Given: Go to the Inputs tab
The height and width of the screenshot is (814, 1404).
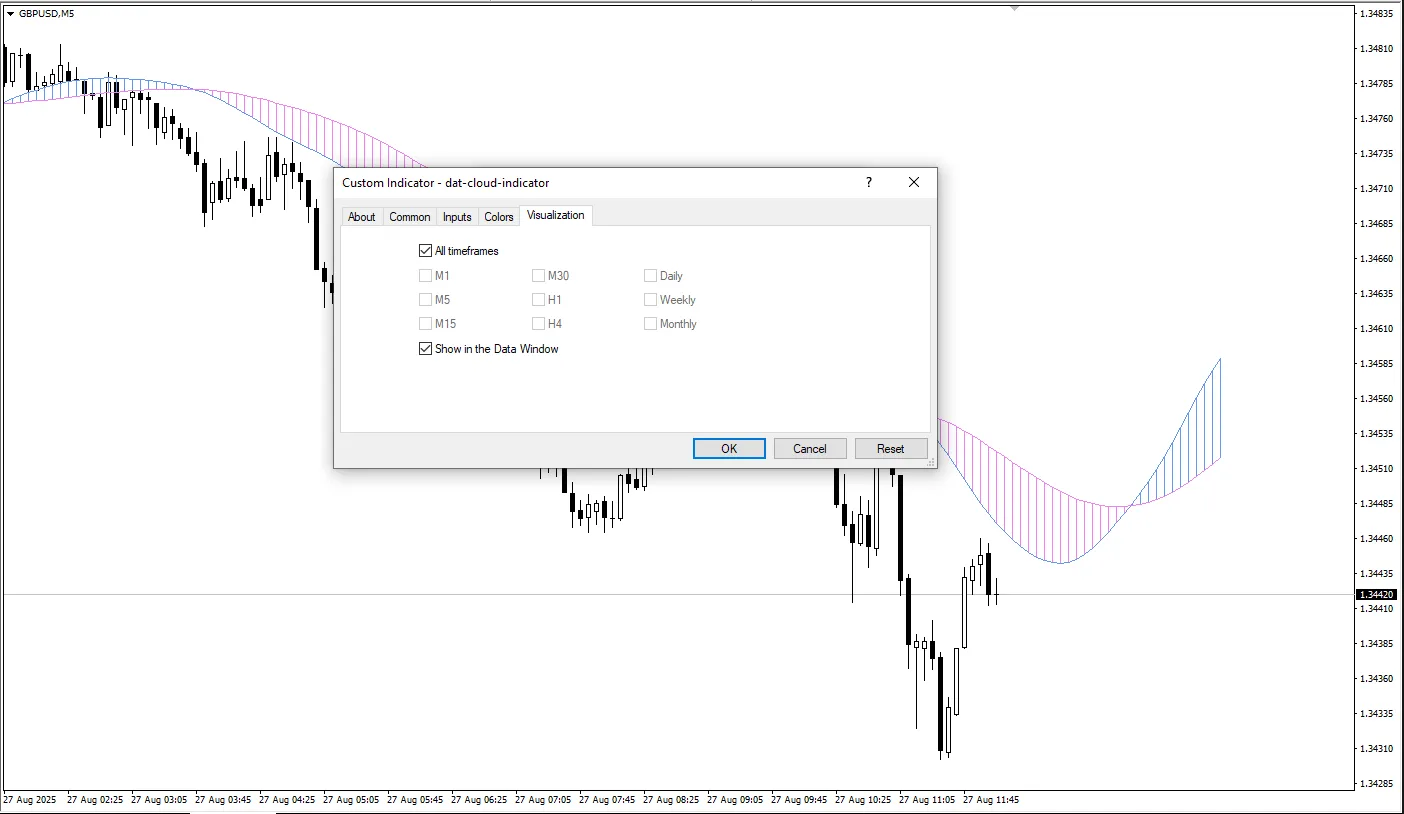Looking at the screenshot, I should coord(457,217).
